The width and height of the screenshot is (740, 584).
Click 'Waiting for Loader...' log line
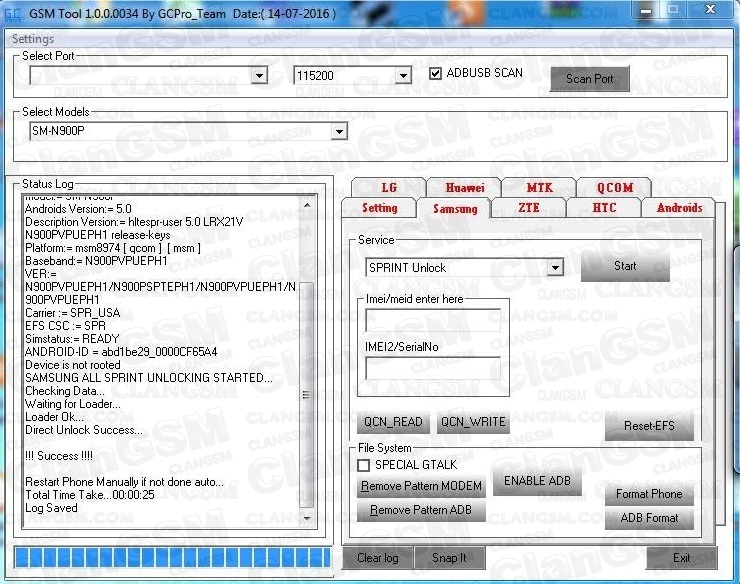coord(73,404)
